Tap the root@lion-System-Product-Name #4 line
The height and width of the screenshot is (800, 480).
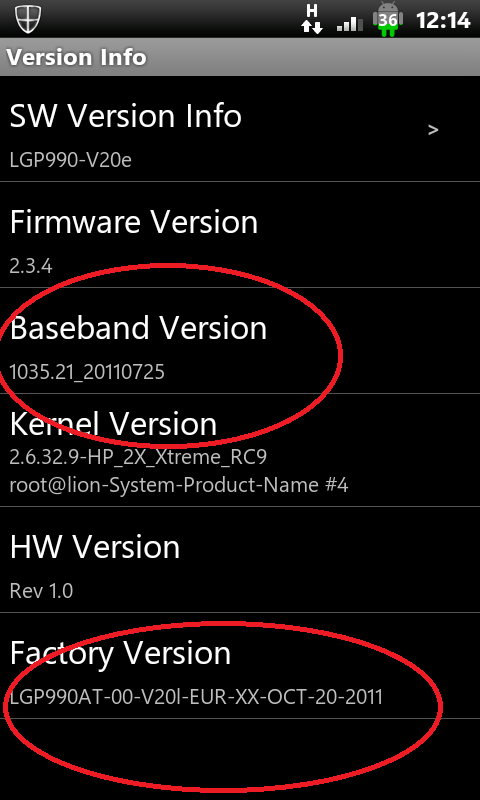click(179, 484)
